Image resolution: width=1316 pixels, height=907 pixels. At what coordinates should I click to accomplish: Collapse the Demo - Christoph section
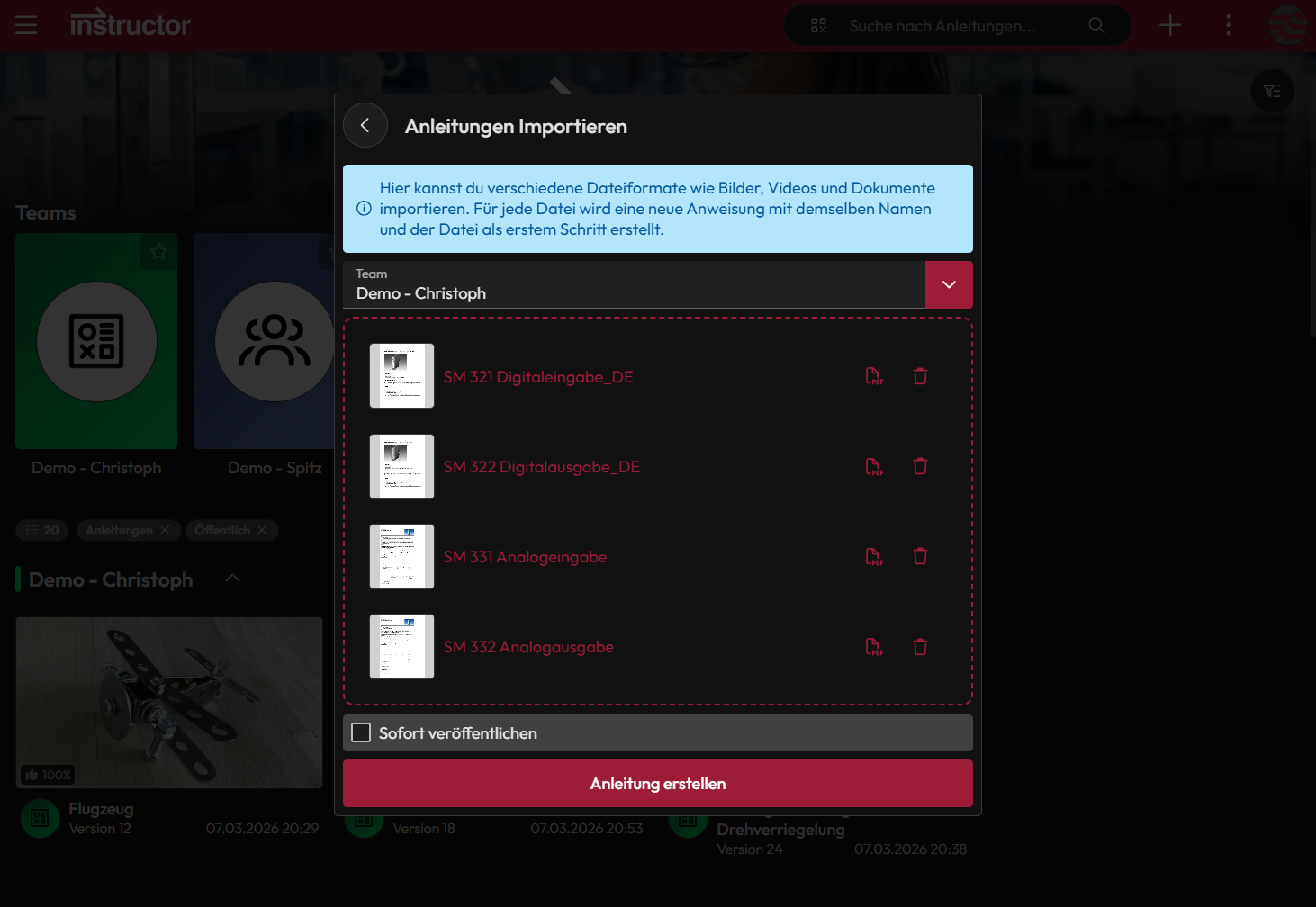click(x=232, y=579)
